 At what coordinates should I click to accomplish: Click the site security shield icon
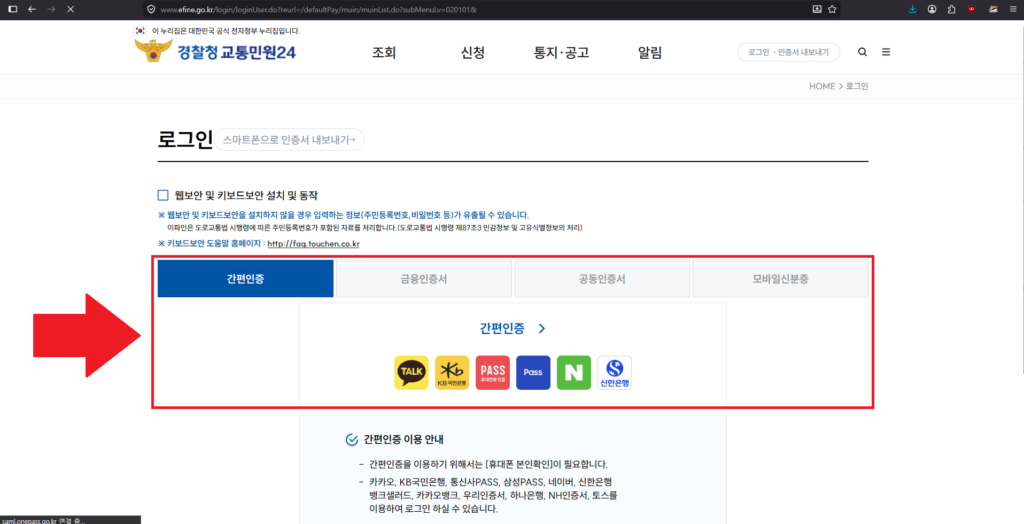tap(151, 9)
